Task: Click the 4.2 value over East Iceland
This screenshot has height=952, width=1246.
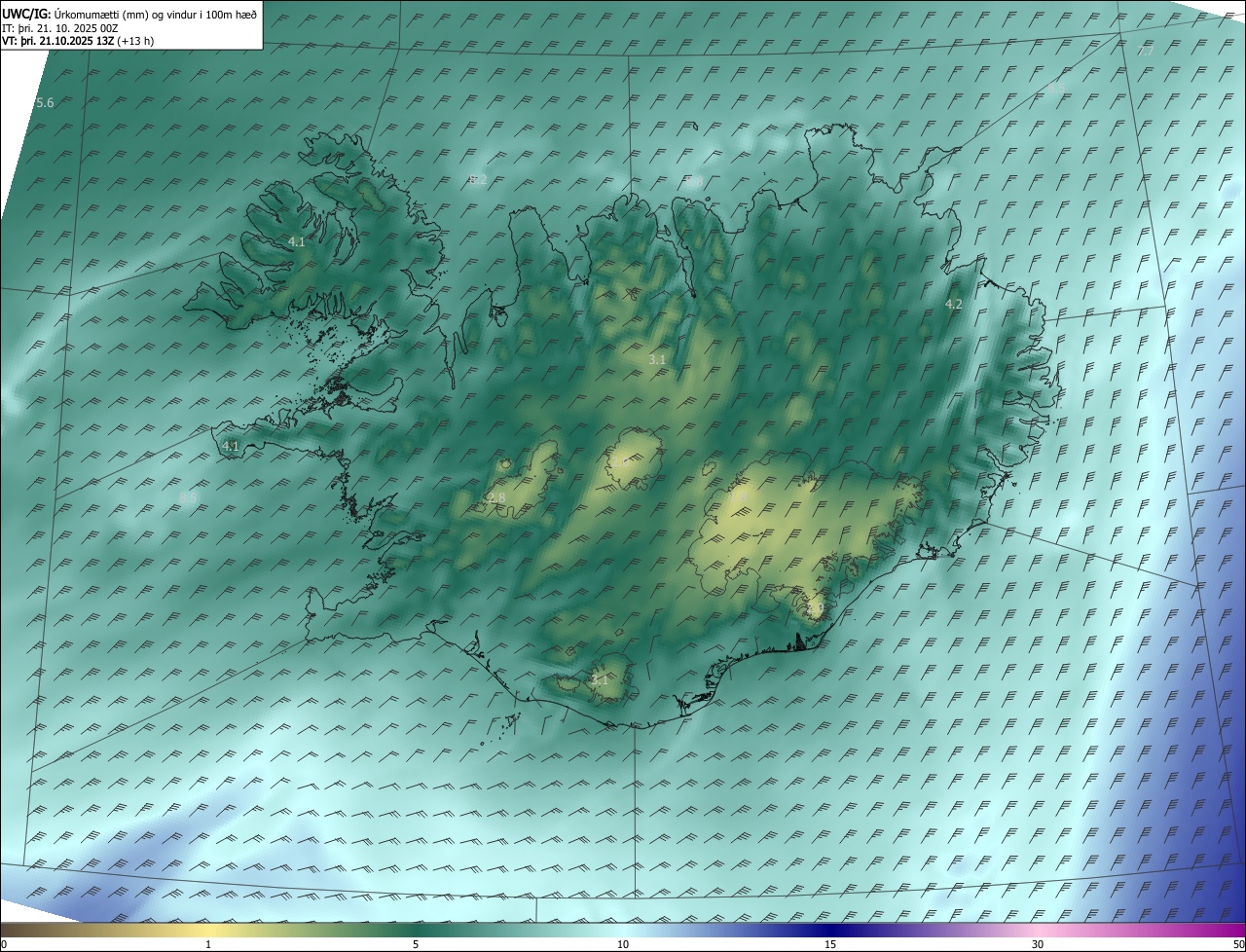Action: 954,305
